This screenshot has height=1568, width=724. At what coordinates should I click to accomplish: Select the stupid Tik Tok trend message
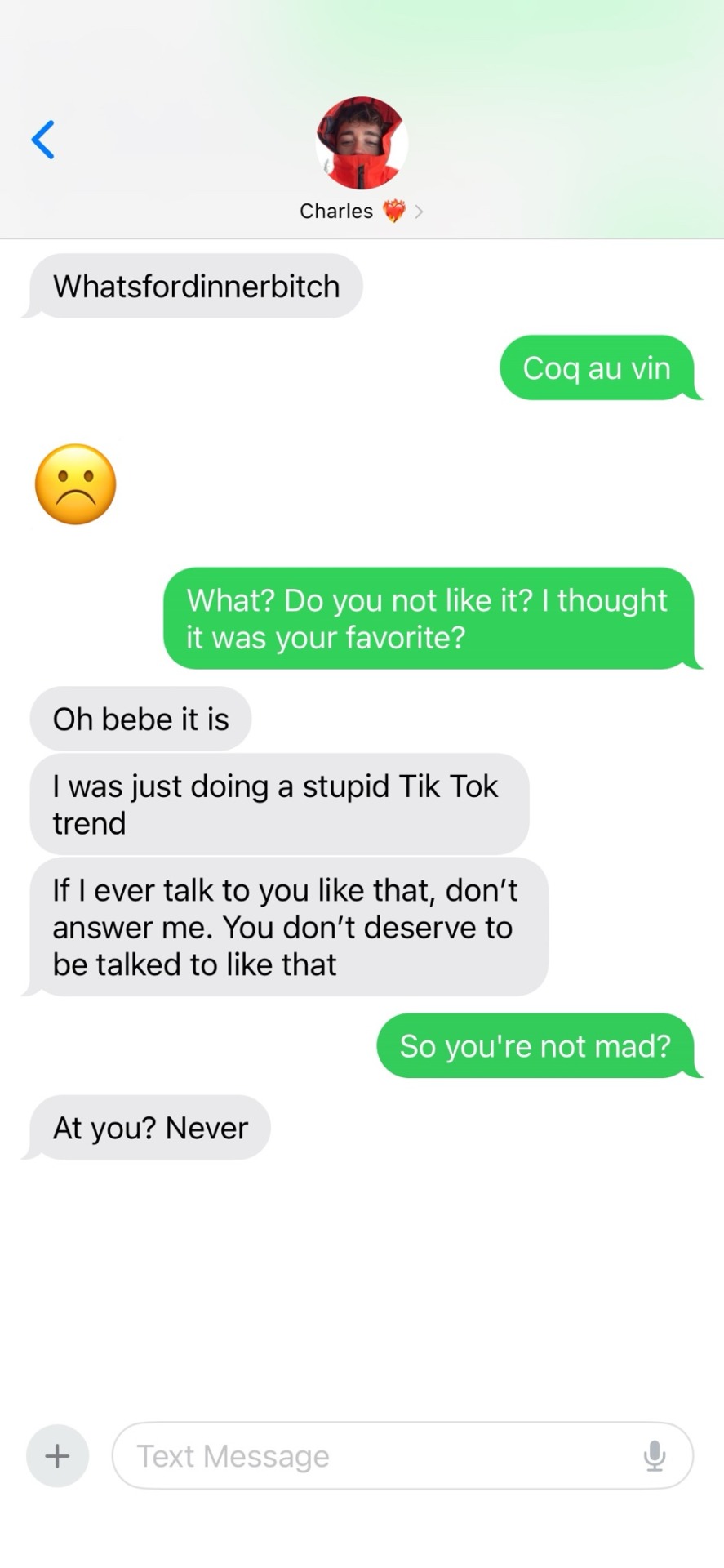point(279,804)
